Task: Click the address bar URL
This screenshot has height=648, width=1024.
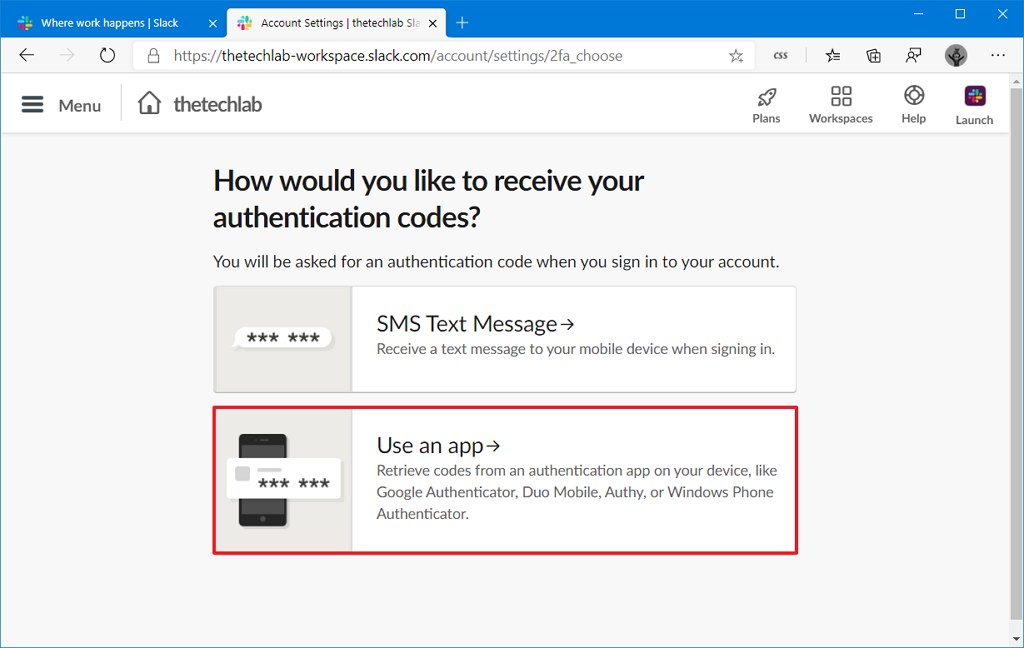Action: coord(398,56)
